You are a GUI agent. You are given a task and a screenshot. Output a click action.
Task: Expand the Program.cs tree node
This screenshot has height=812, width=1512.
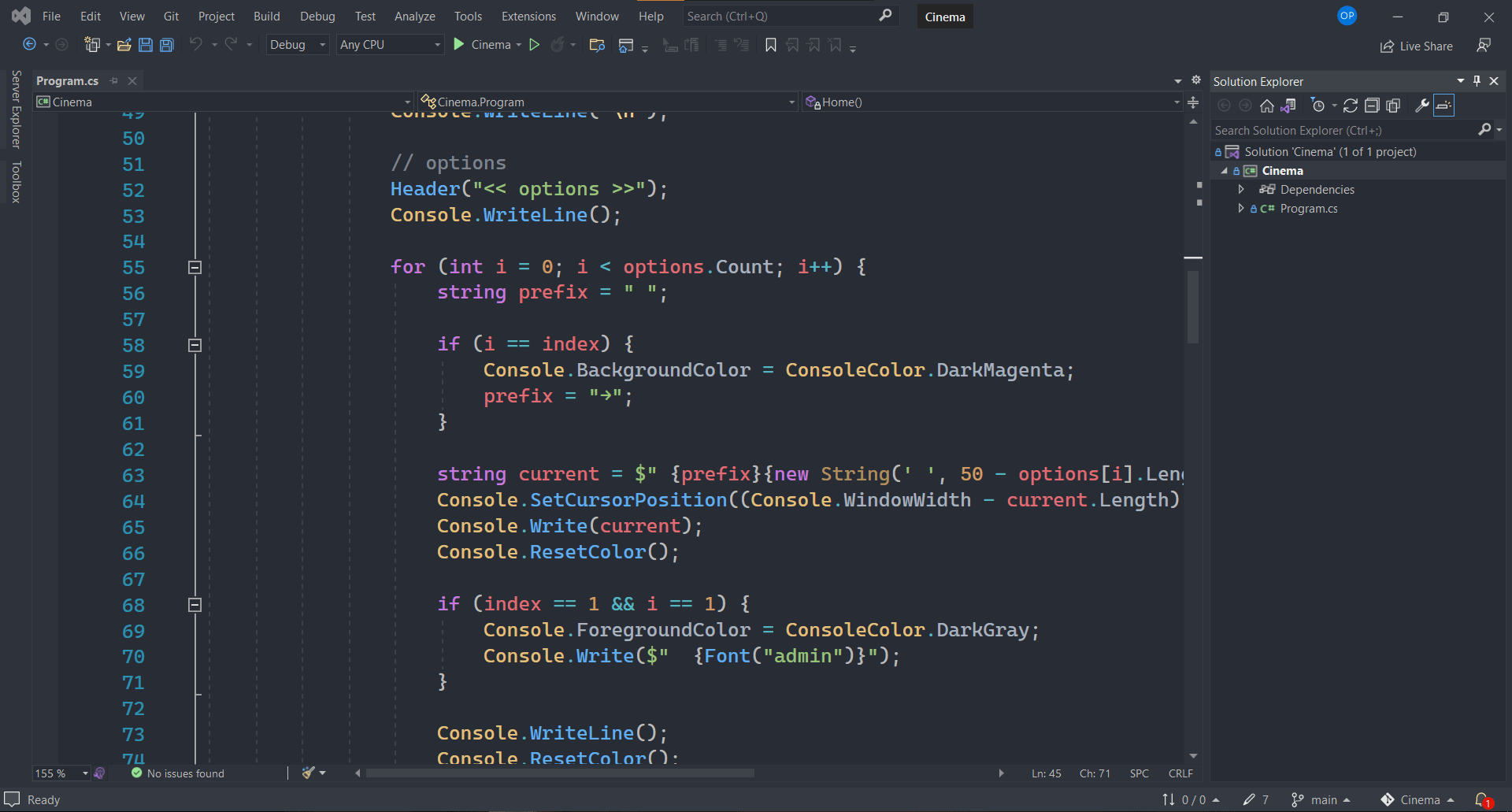pos(1241,209)
